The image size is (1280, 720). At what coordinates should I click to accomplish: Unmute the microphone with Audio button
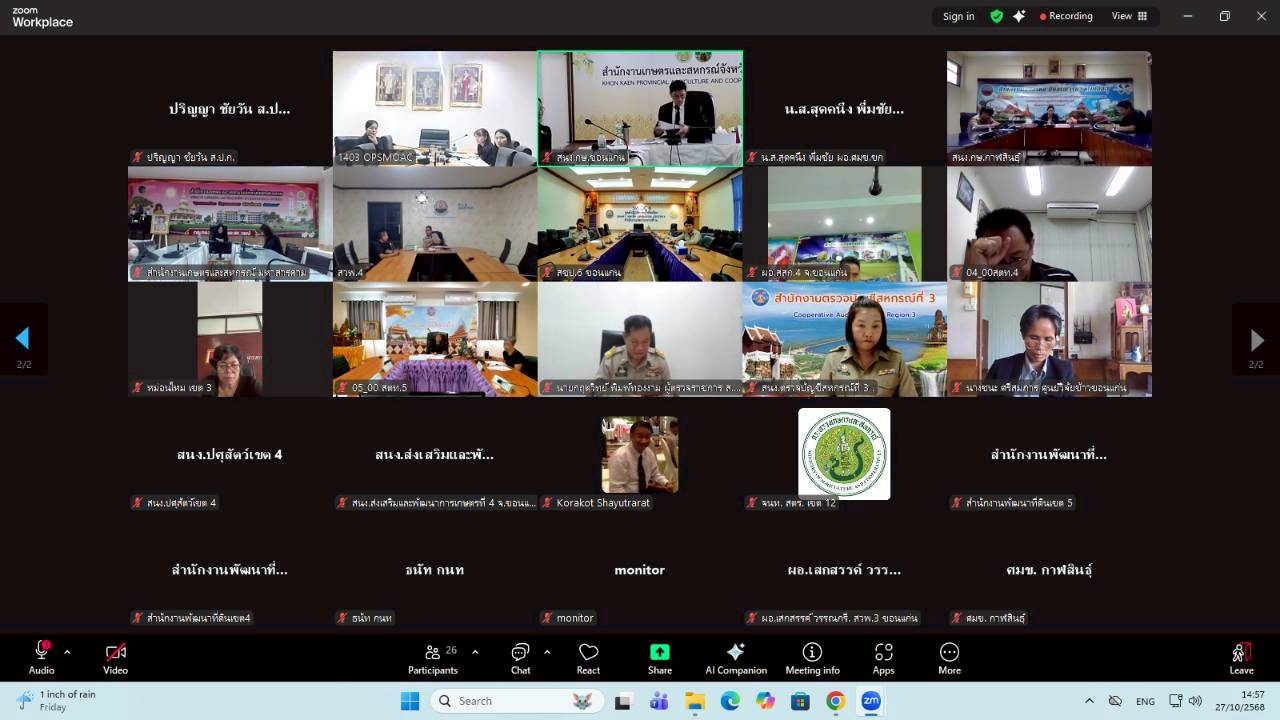point(41,658)
